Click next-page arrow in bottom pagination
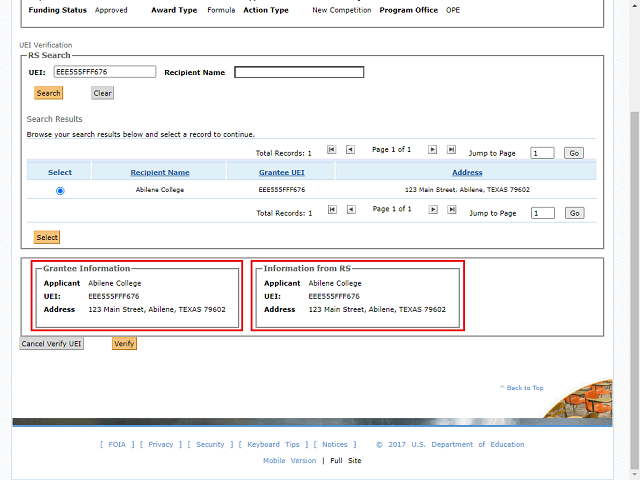The height and width of the screenshot is (480, 640). [x=433, y=209]
